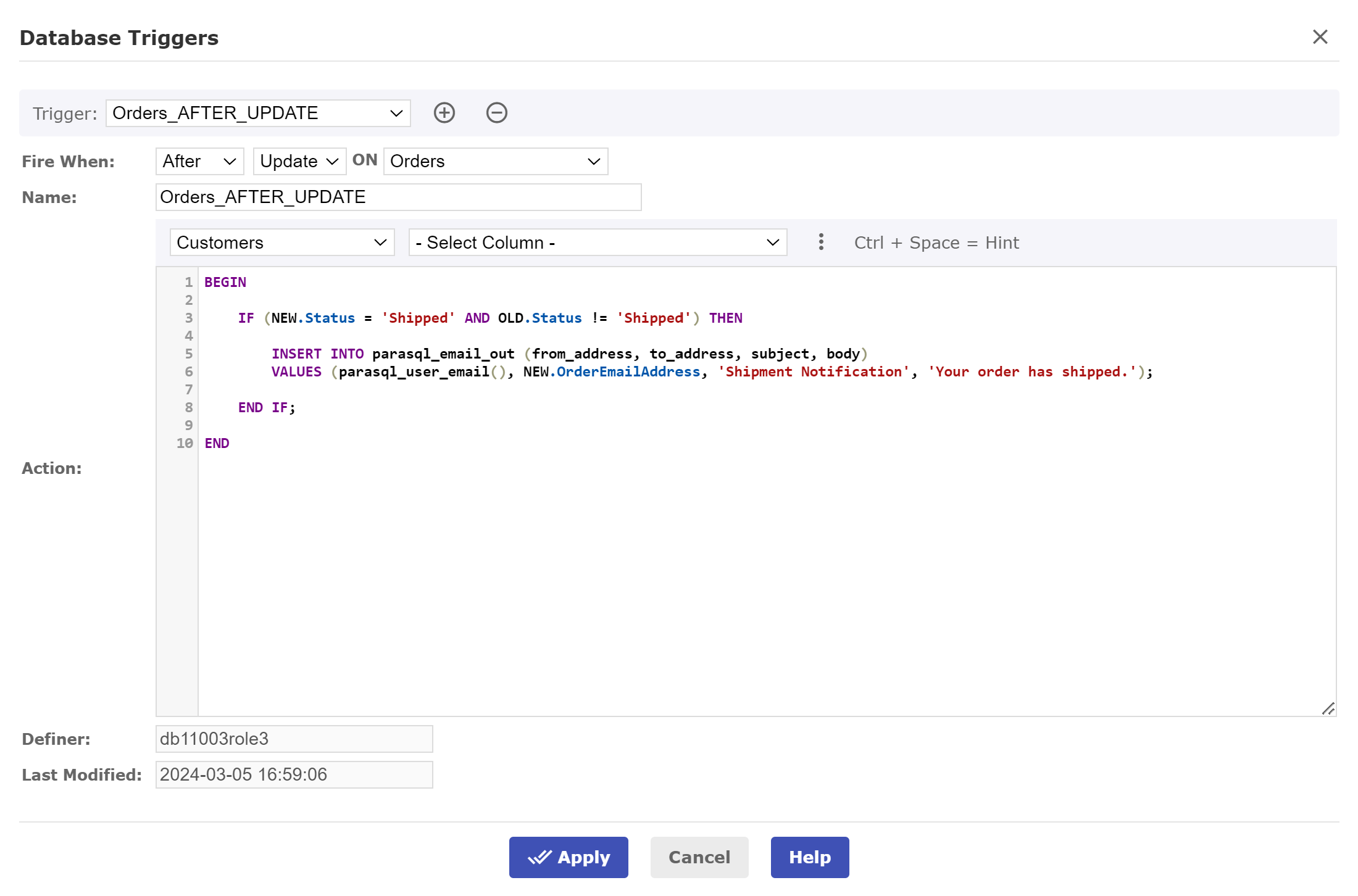Apply the trigger changes

pos(569,857)
